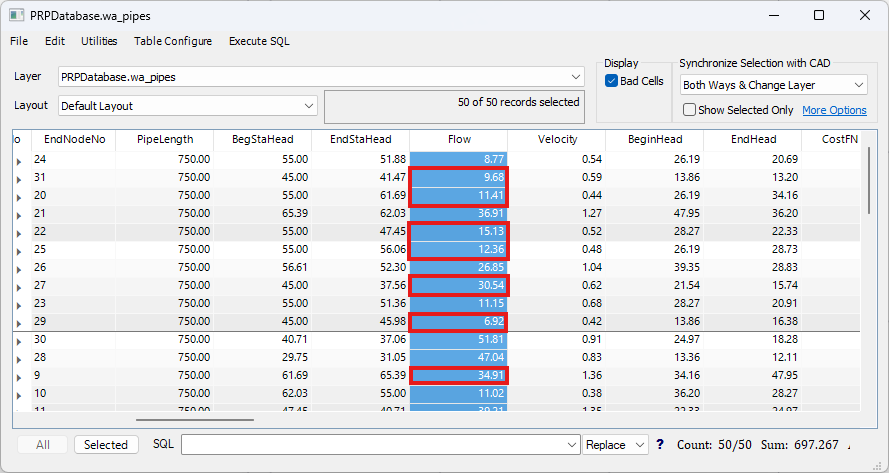Click the BegStaHead cell 65.39
The width and height of the screenshot is (889, 473).
263,213
